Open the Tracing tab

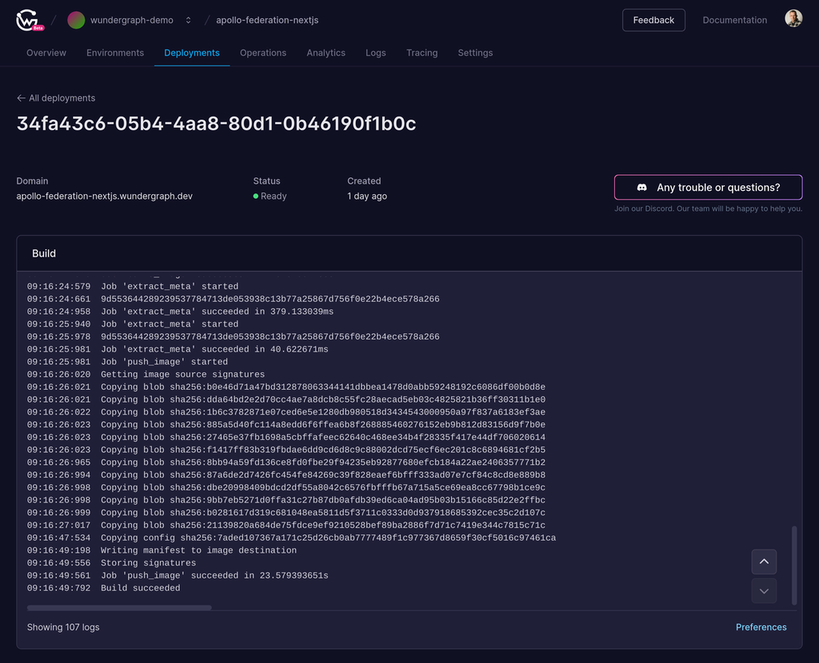coord(422,53)
